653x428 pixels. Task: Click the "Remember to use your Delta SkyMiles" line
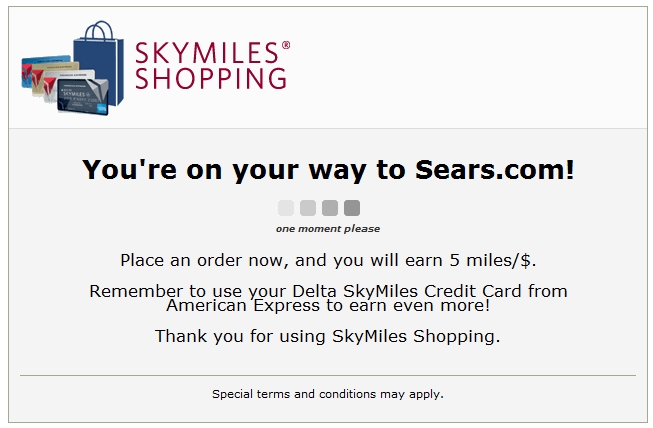[328, 291]
